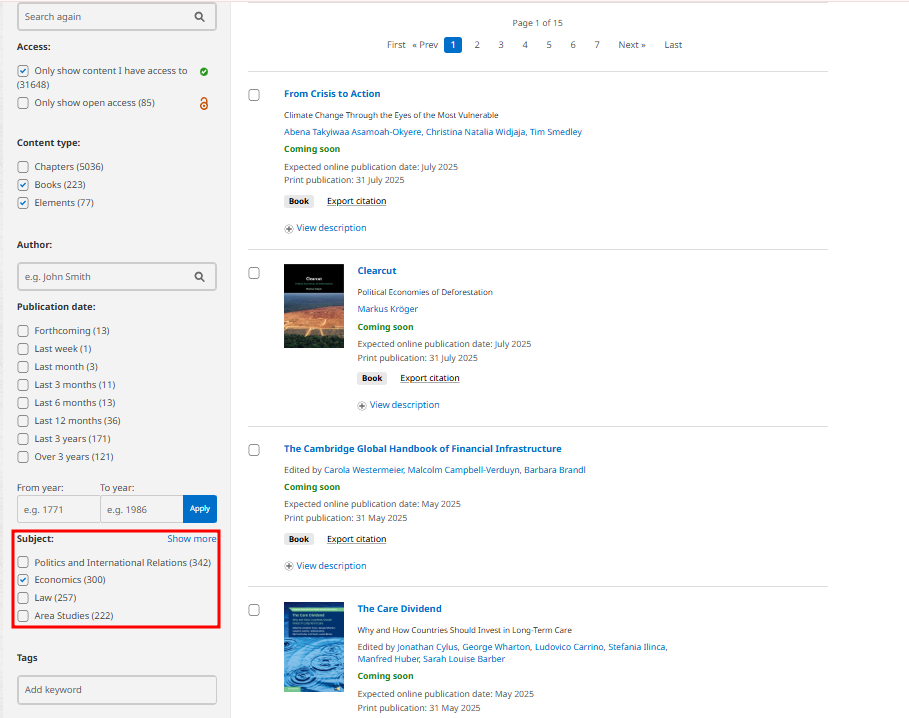
Task: Click the green access checkmark icon
Action: (x=204, y=72)
